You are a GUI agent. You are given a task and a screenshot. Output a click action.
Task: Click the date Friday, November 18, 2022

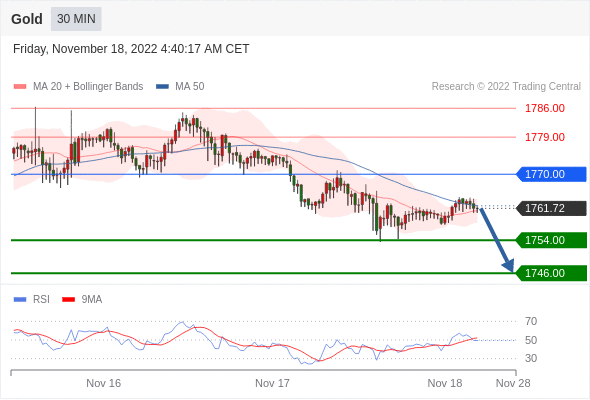pos(85,49)
